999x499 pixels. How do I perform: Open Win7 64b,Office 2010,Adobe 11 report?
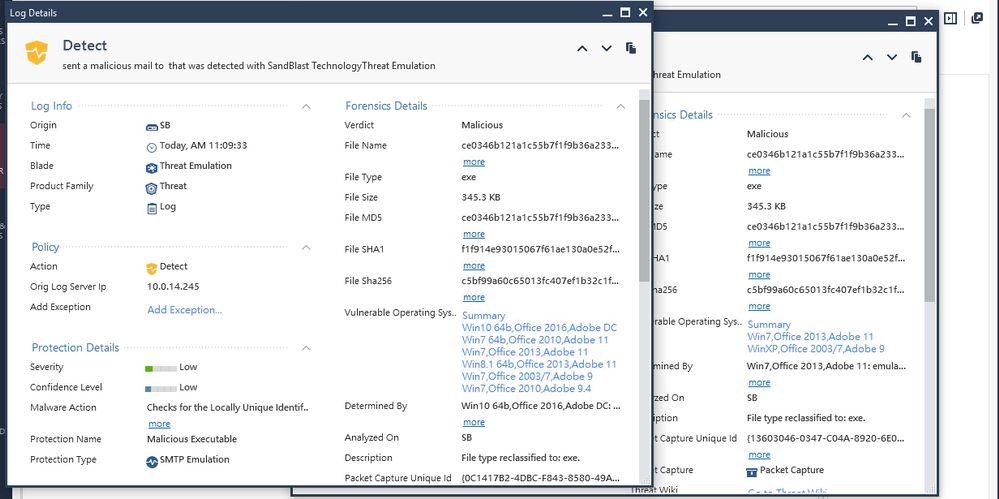535,340
